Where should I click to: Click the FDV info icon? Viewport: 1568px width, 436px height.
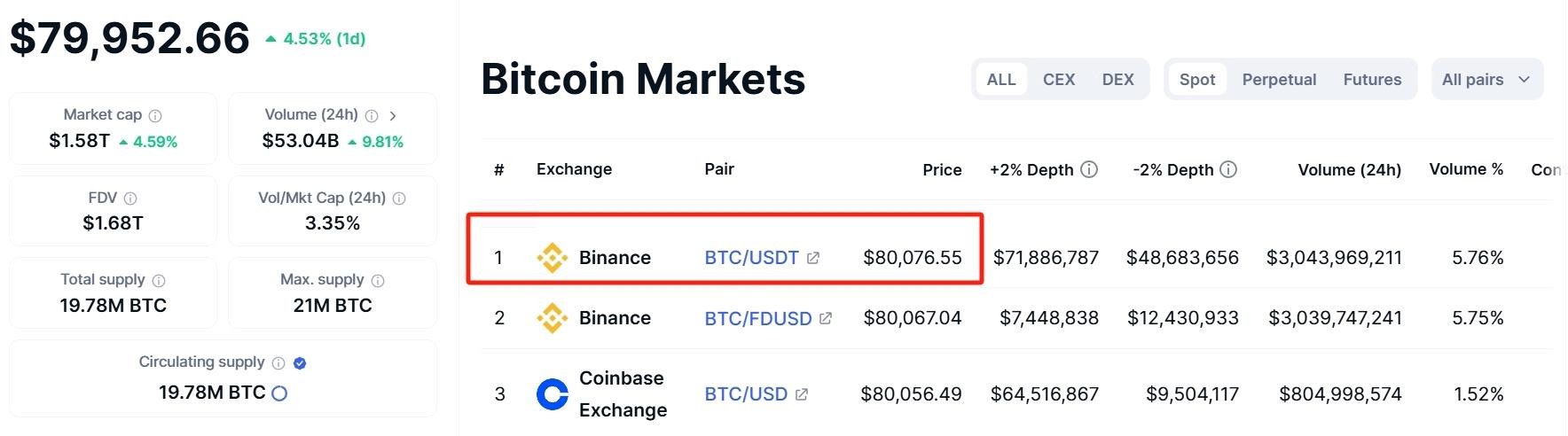[130, 199]
